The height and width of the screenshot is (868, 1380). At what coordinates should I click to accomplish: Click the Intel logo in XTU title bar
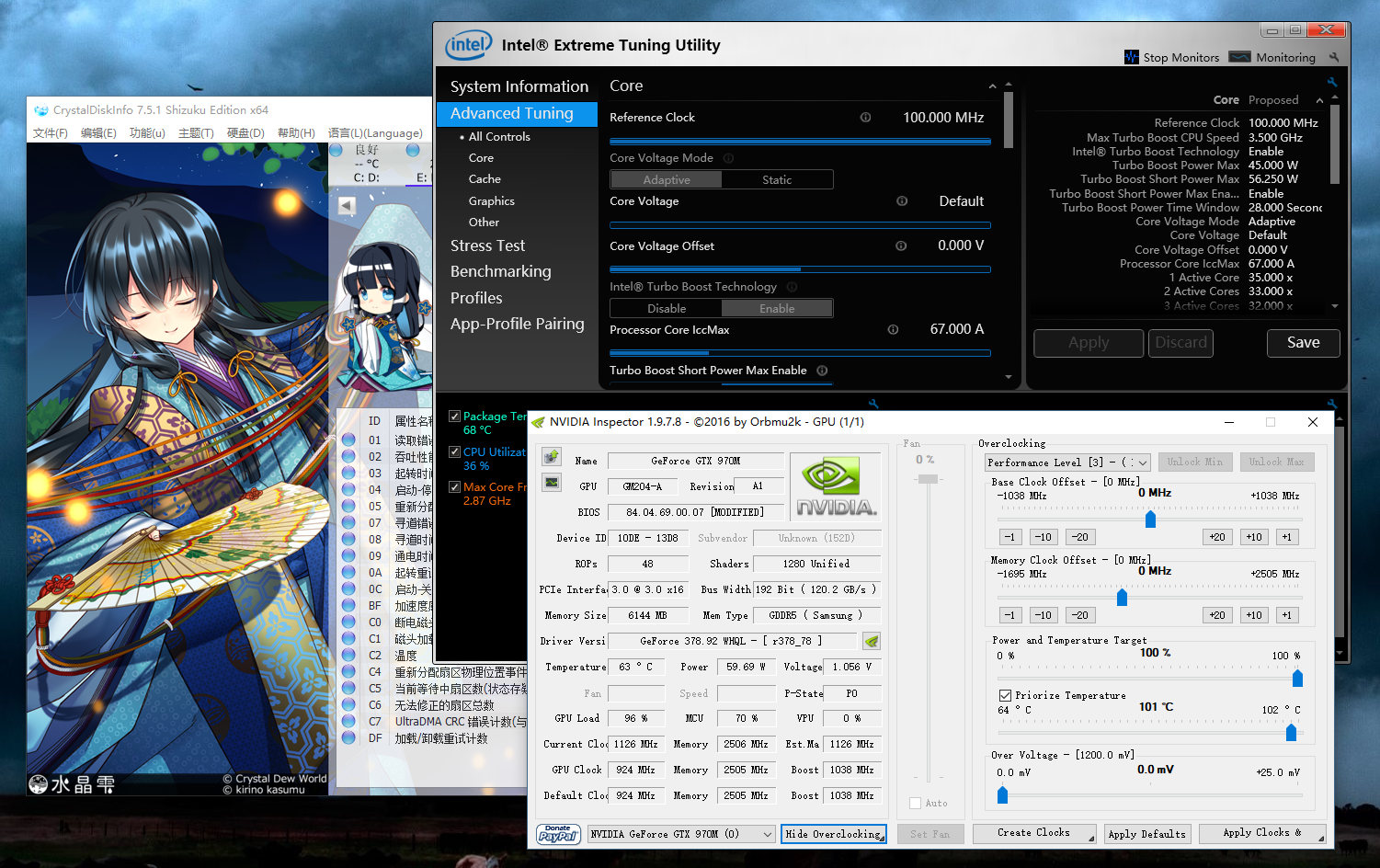click(x=469, y=44)
